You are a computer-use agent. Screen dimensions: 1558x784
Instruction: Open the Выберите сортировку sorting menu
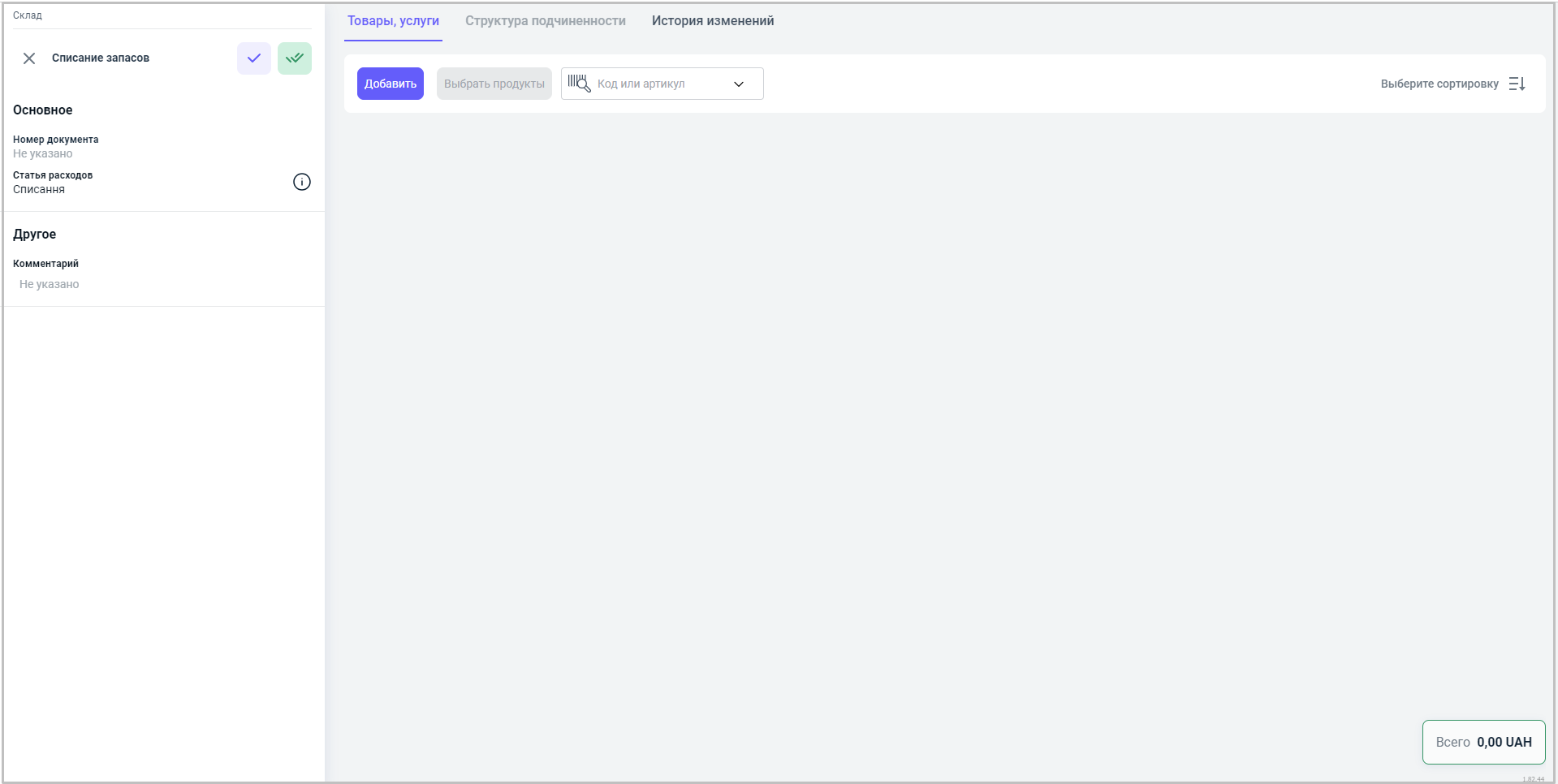pyautogui.click(x=1439, y=84)
